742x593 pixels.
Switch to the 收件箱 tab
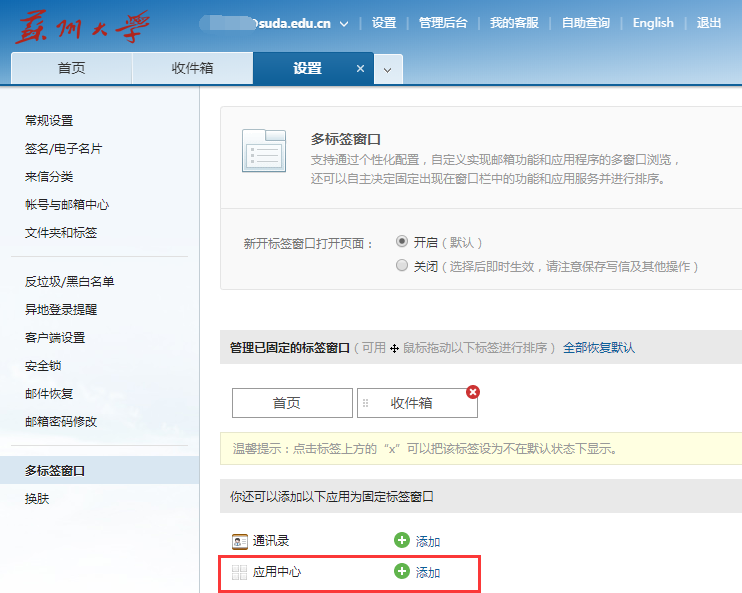[192, 69]
